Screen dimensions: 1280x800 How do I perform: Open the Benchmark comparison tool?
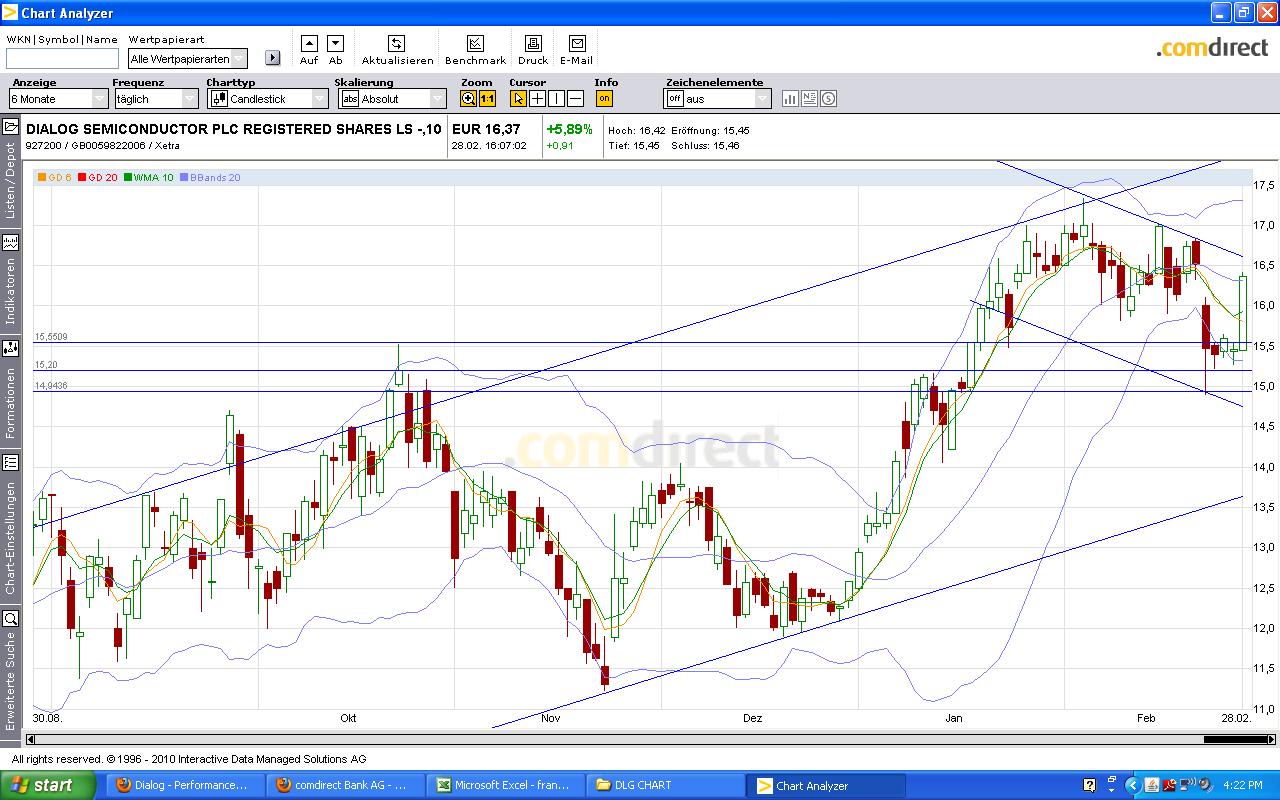[475, 43]
